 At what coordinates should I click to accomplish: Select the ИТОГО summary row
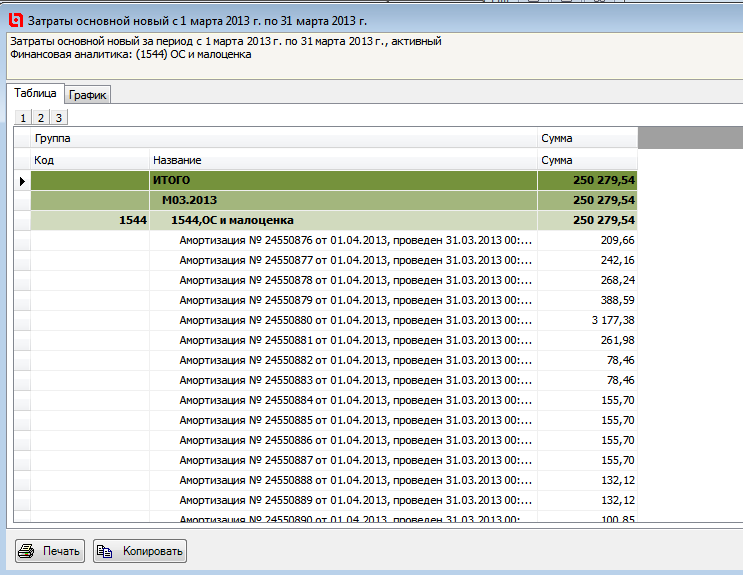pyautogui.click(x=342, y=180)
